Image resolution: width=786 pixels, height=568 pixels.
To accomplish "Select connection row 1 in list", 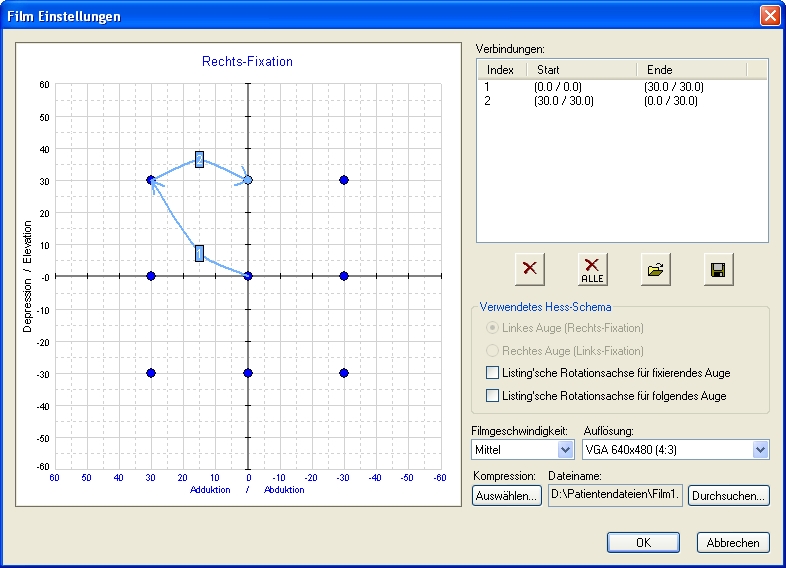I will [622, 87].
